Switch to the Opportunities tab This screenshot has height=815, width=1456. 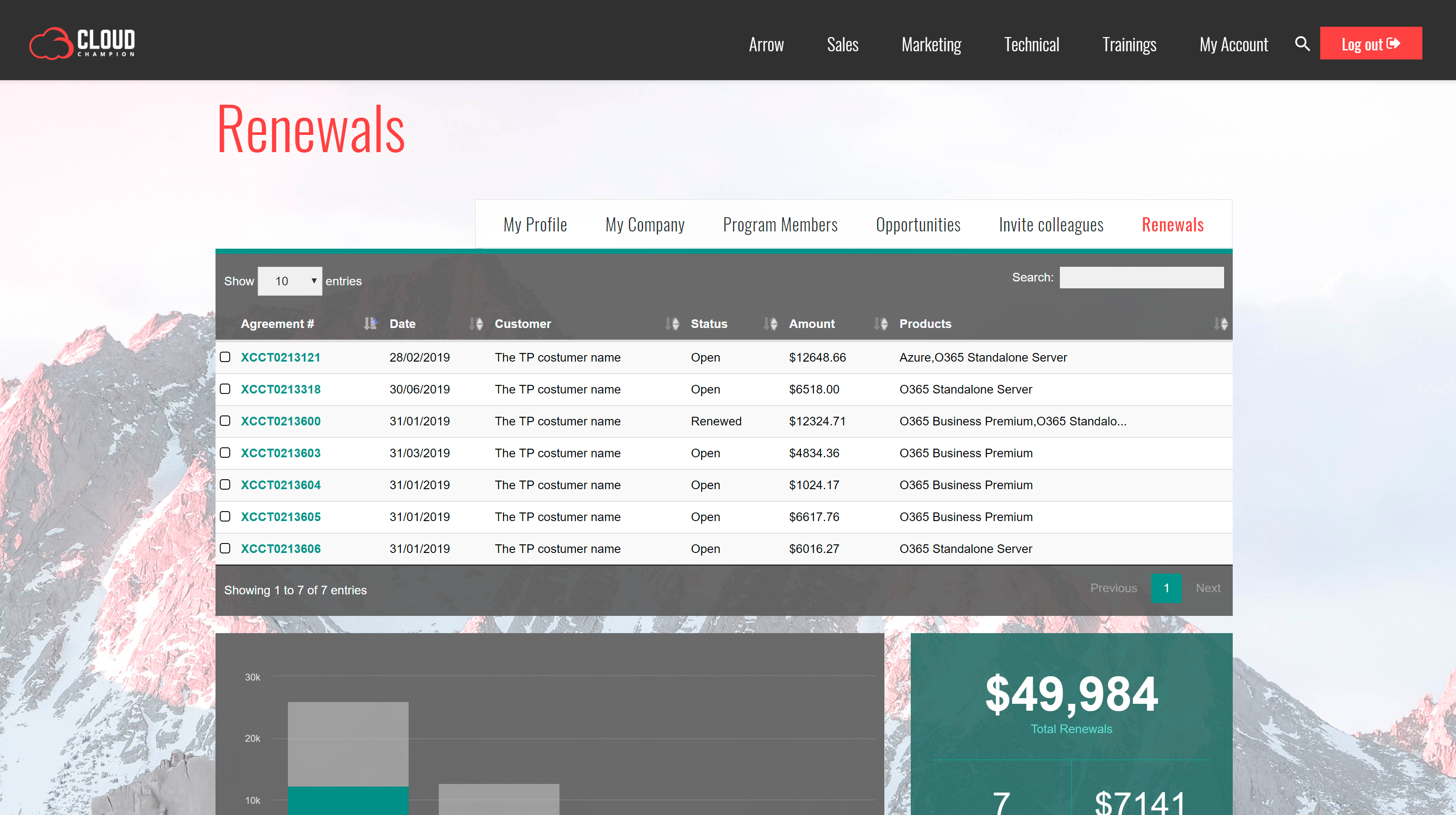click(918, 225)
